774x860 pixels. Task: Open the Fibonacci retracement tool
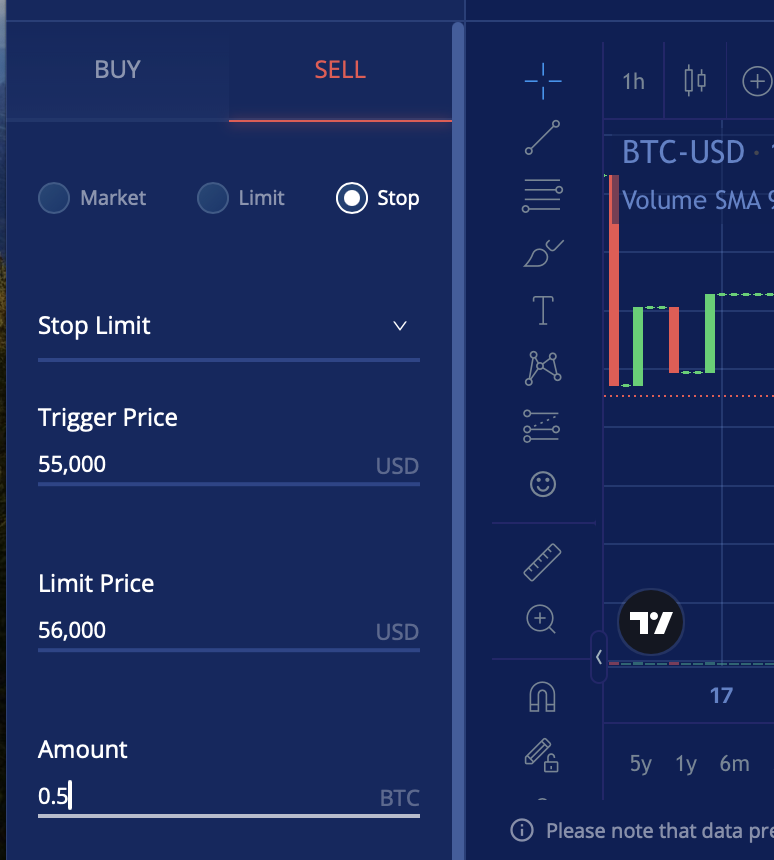542,195
